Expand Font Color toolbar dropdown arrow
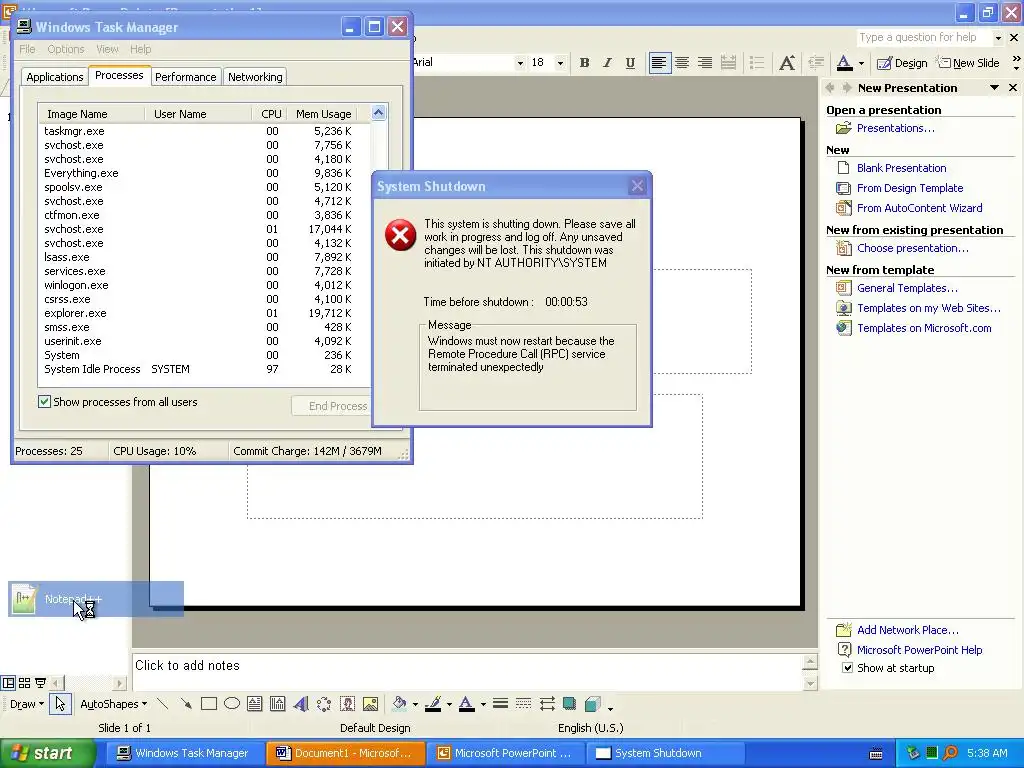This screenshot has height=768, width=1024. click(861, 63)
